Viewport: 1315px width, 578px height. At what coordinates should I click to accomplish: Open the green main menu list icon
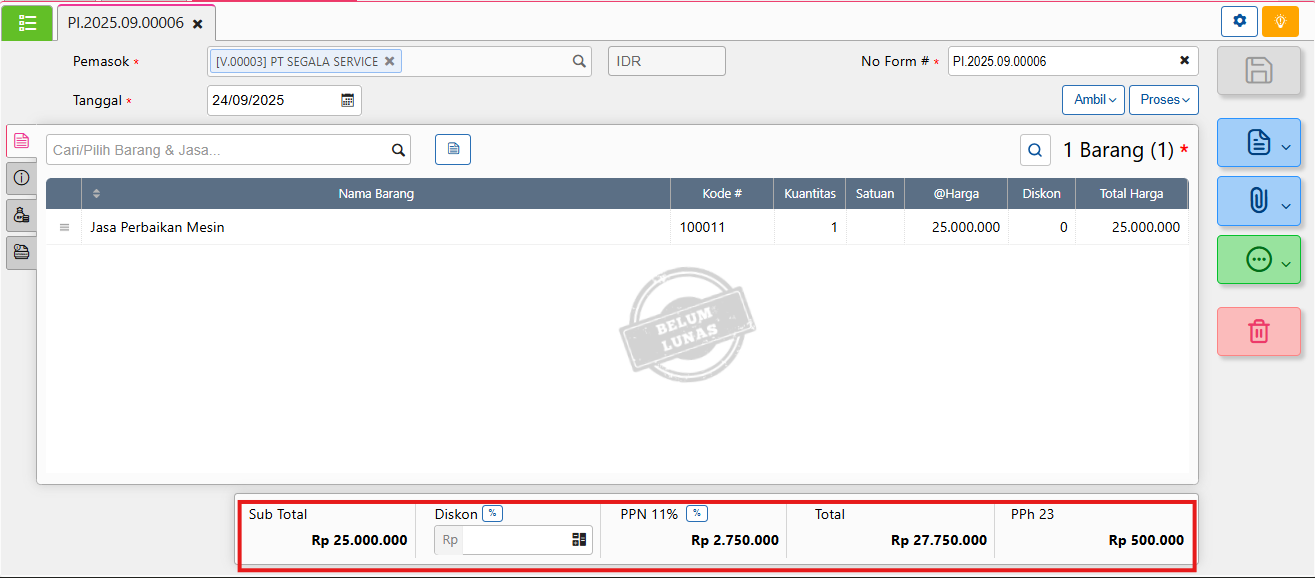27,22
